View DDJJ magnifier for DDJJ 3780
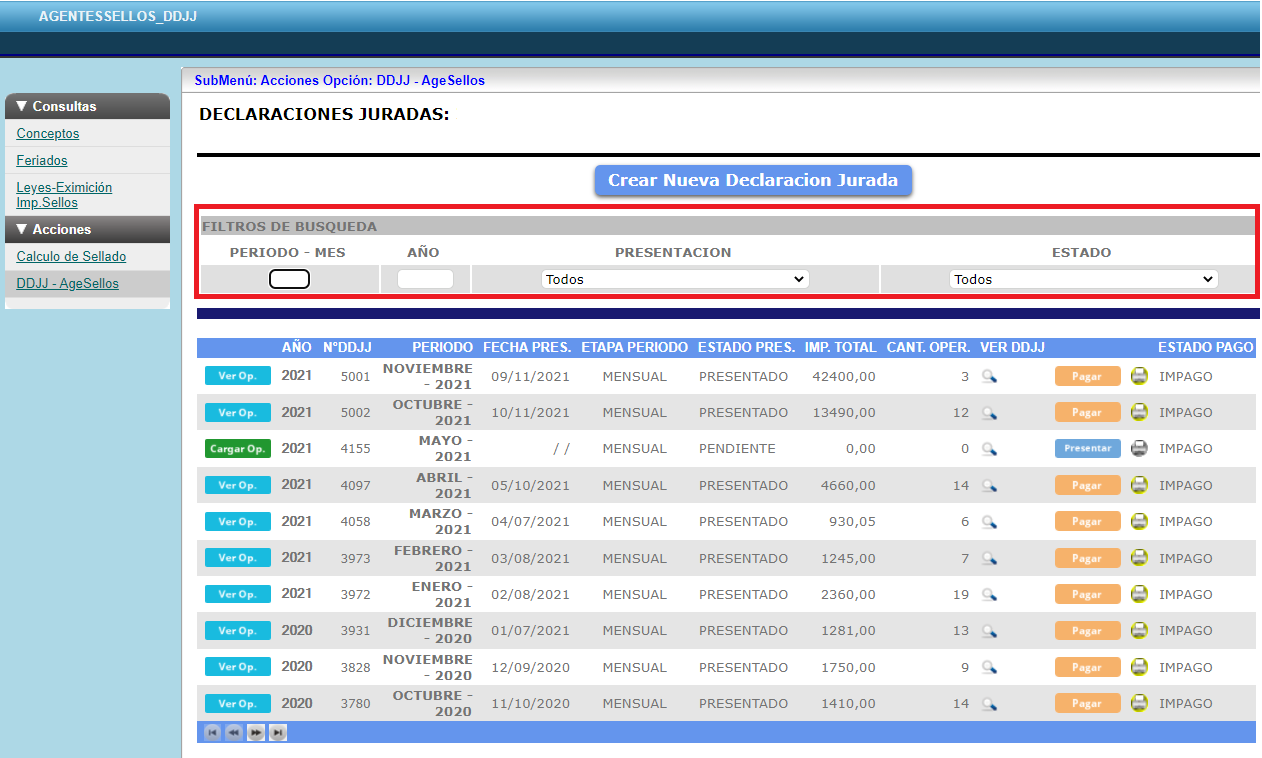The height and width of the screenshot is (758, 1262). (989, 704)
